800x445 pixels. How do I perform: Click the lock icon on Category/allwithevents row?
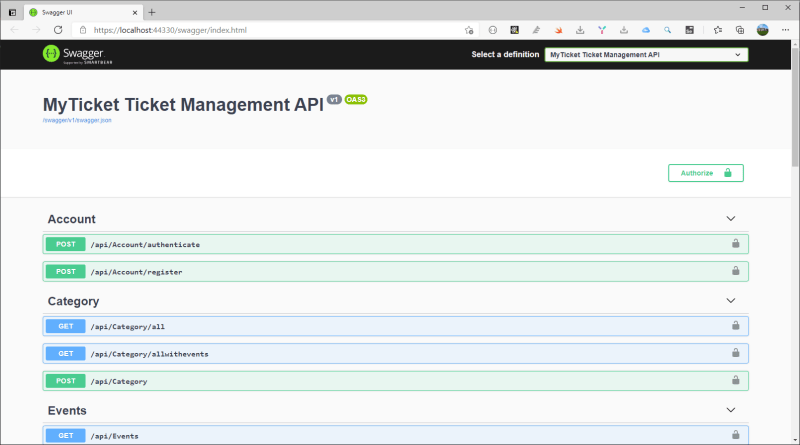(735, 353)
